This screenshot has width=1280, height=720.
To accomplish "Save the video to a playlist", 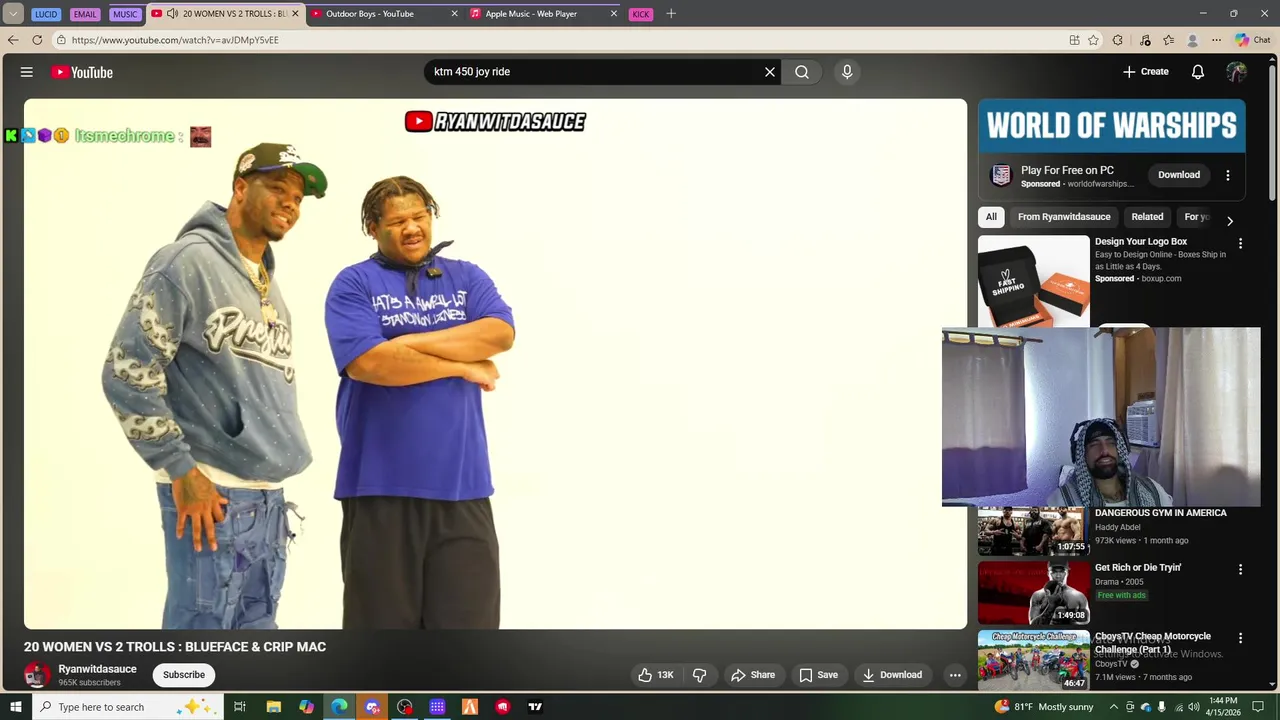I will click(x=818, y=675).
